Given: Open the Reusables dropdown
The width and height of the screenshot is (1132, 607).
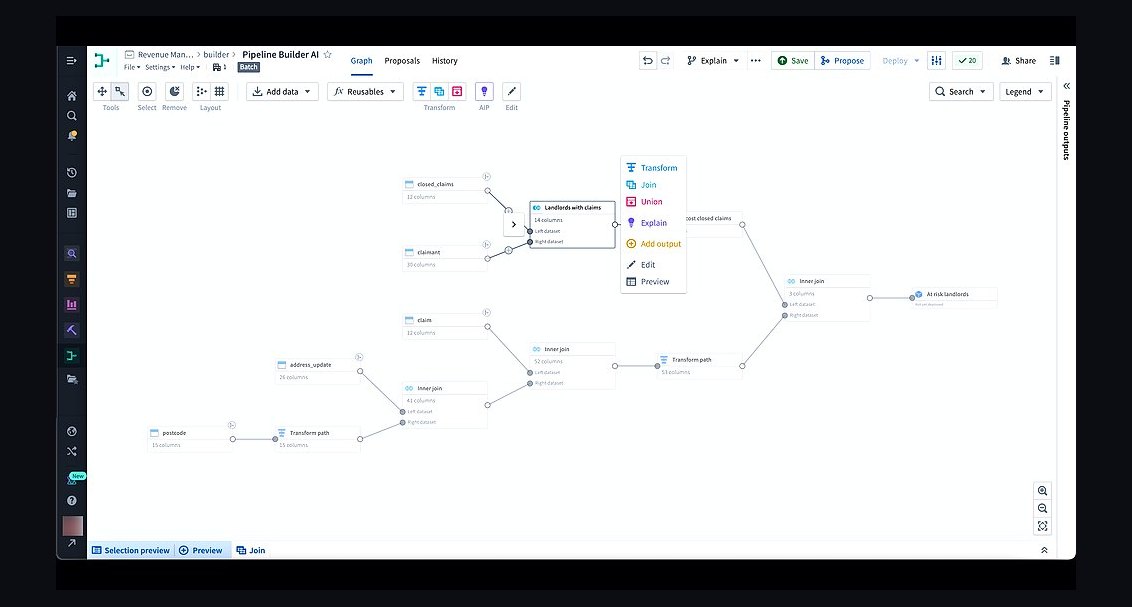Looking at the screenshot, I should pyautogui.click(x=365, y=92).
